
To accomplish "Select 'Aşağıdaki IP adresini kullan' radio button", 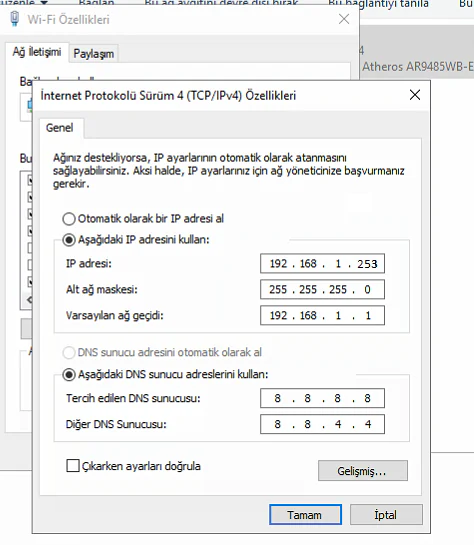I will 69,240.
